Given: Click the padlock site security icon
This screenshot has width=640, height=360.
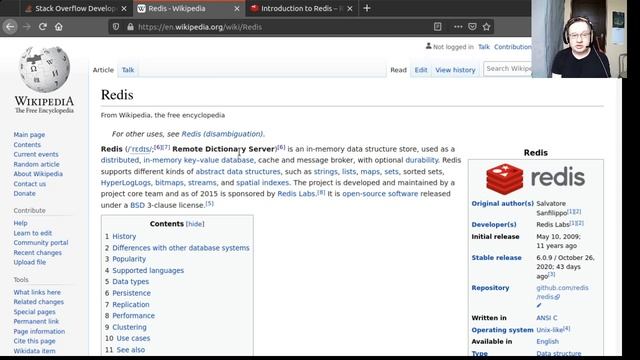Looking at the screenshot, I should (x=130, y=27).
